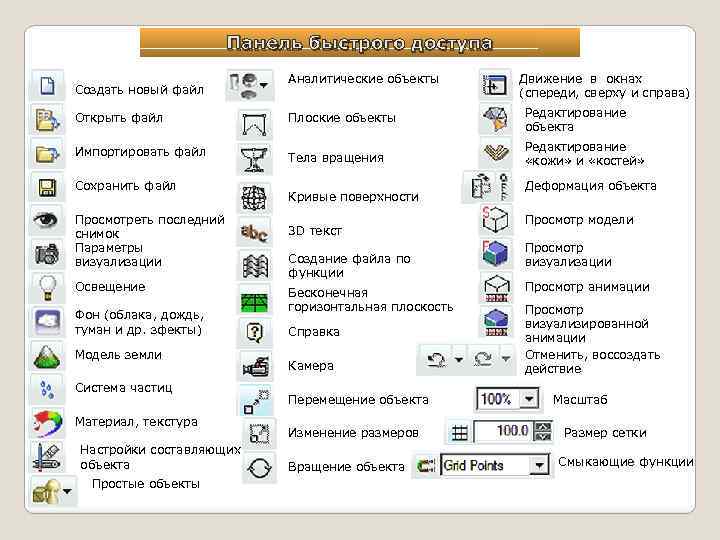Click the Model view cube icon

click(495, 219)
